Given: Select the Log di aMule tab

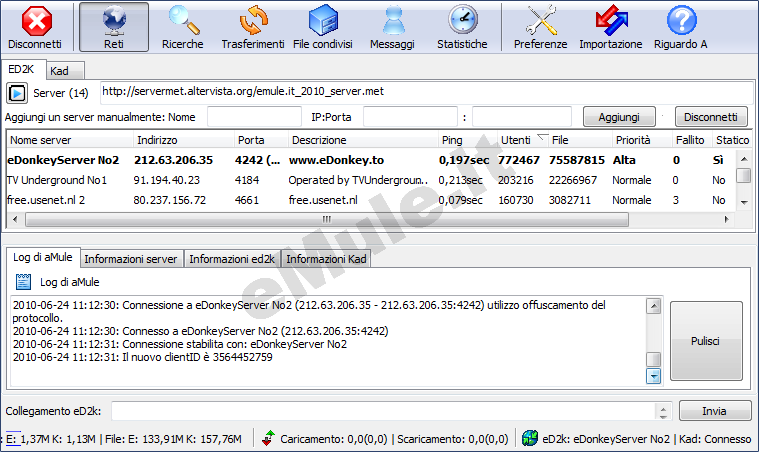Looking at the screenshot, I should [x=43, y=257].
